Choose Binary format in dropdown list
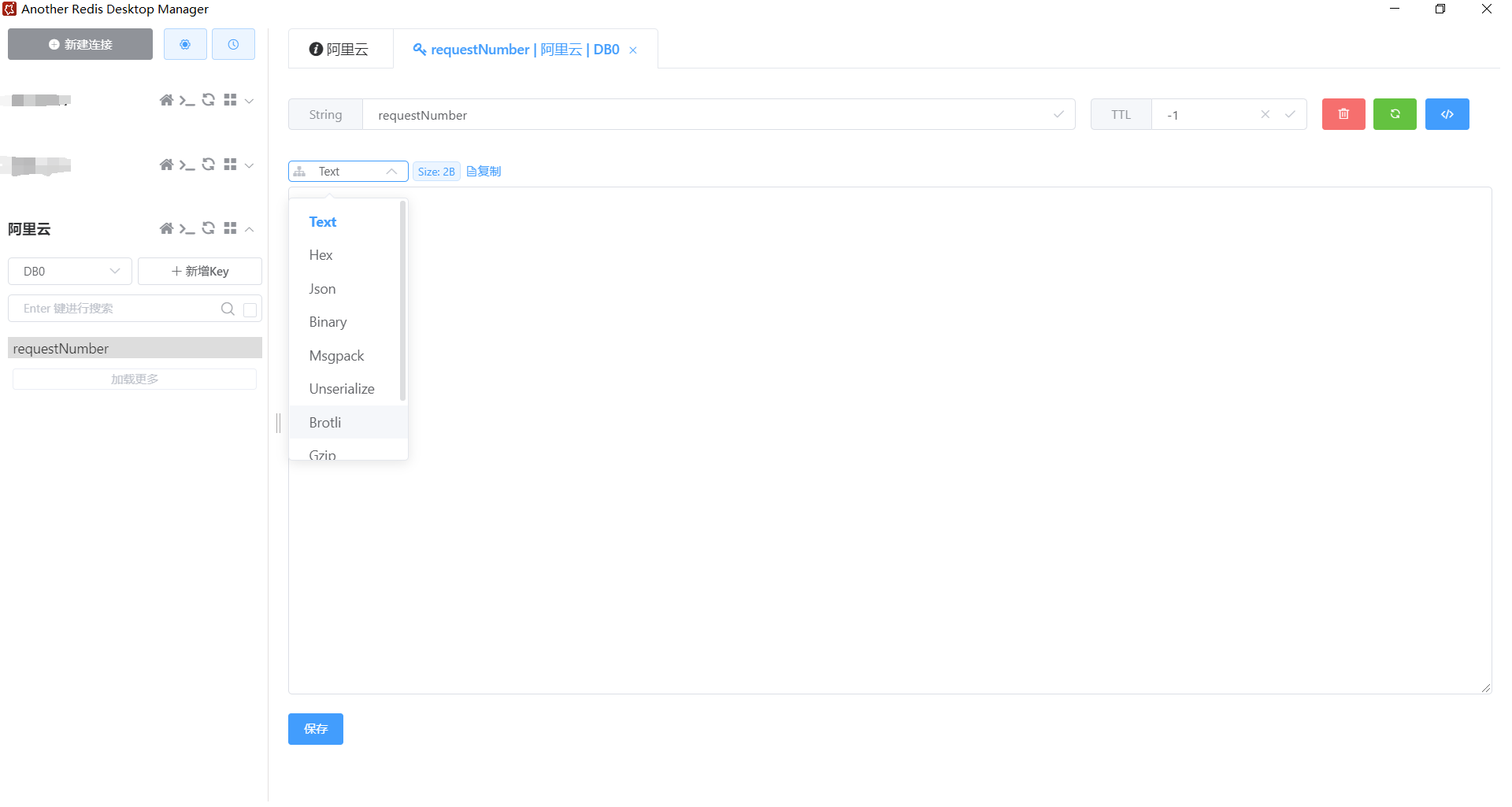The height and width of the screenshot is (807, 1512). tap(345, 322)
